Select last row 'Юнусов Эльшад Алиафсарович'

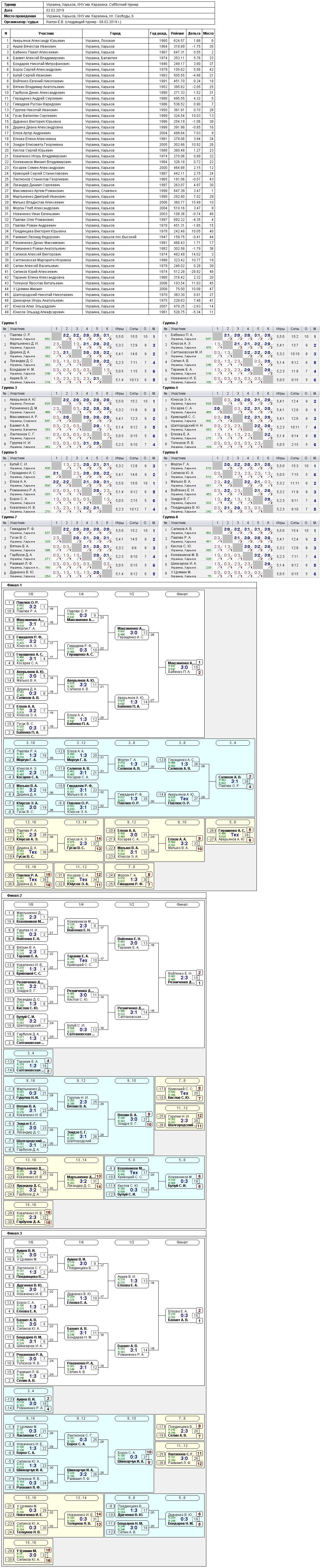(38, 312)
